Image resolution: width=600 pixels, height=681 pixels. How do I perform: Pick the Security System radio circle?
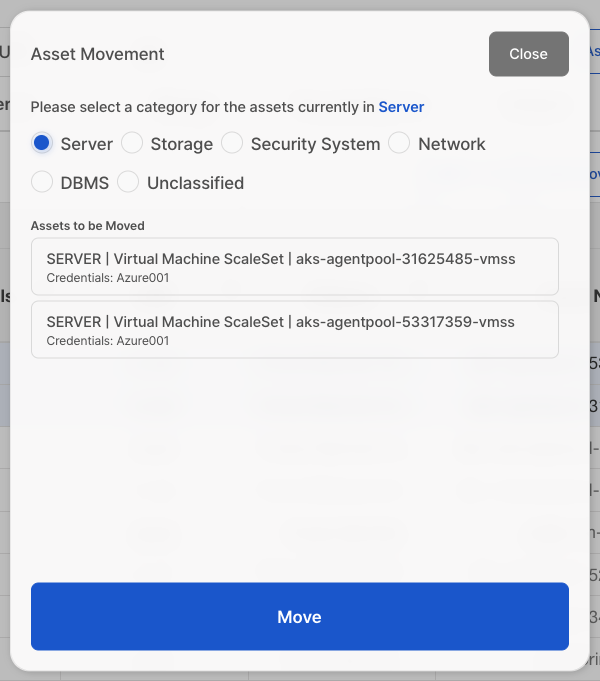[x=232, y=143]
